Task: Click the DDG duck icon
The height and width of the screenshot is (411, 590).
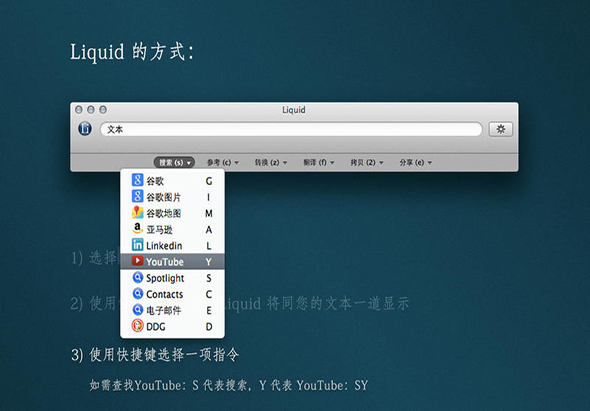Action: [x=137, y=326]
